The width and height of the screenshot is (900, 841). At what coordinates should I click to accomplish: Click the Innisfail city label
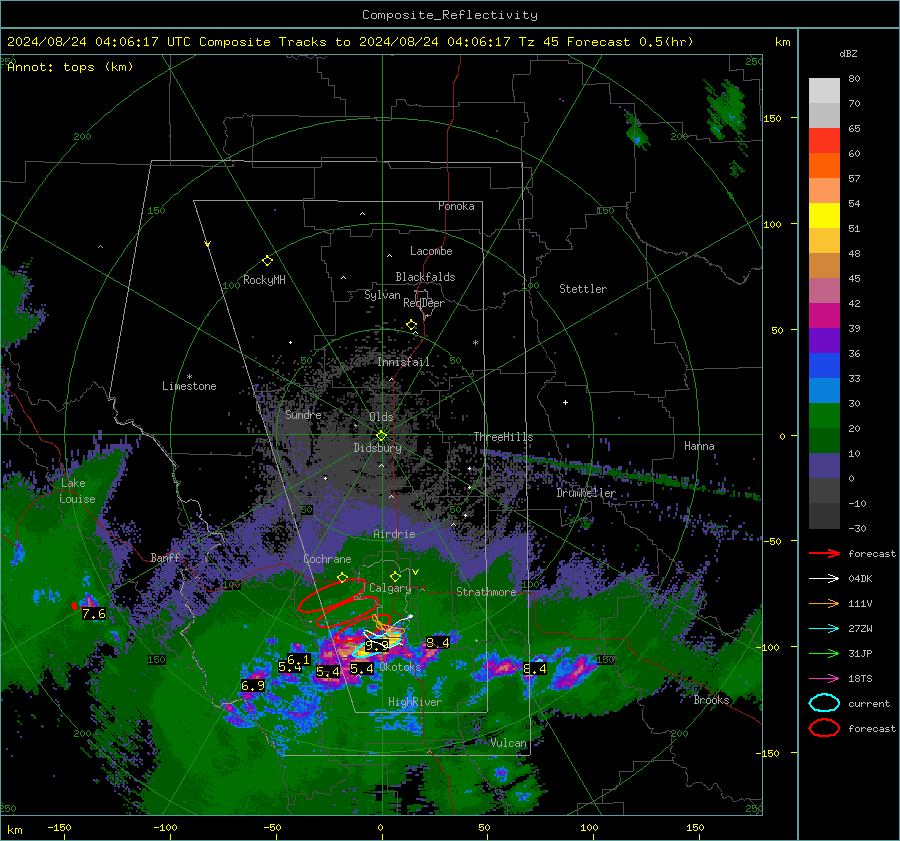point(403,362)
